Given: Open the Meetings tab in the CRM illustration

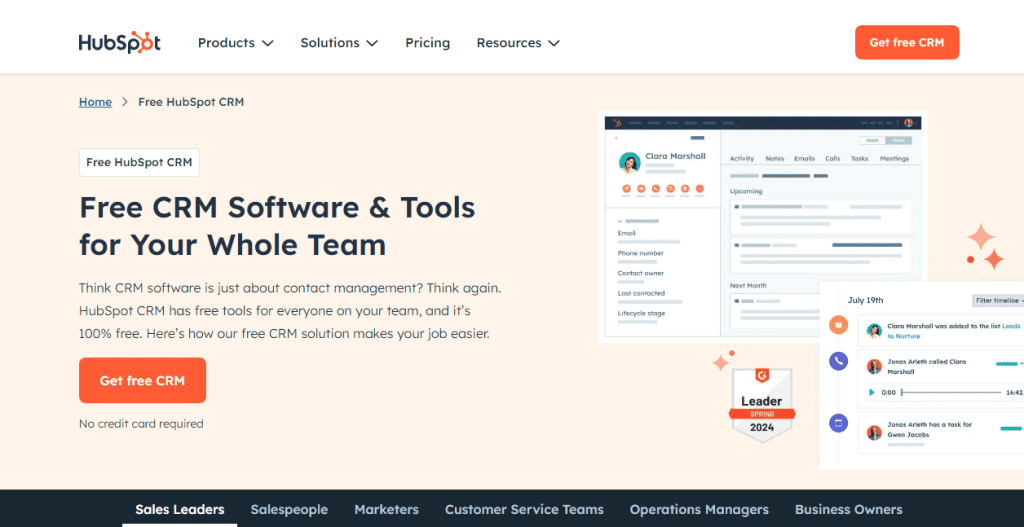Looking at the screenshot, I should [x=894, y=159].
